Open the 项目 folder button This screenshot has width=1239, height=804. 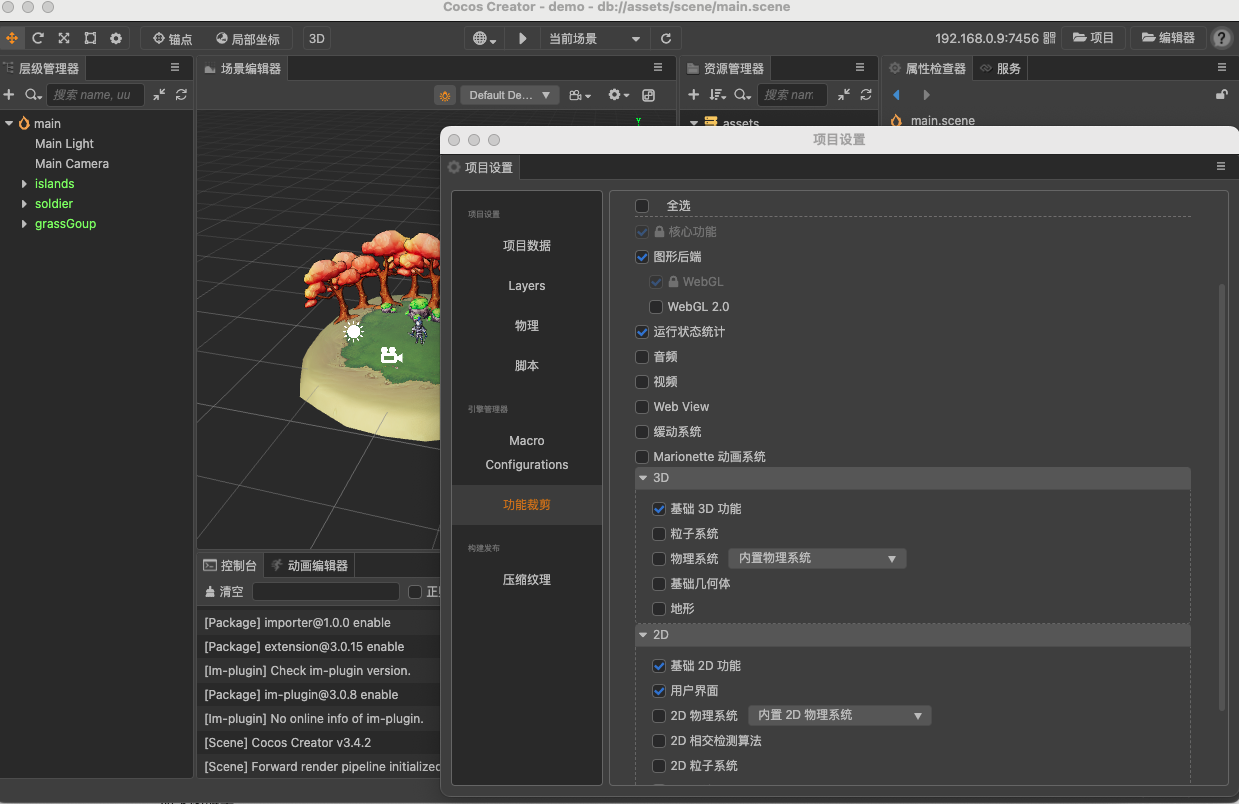[1093, 38]
